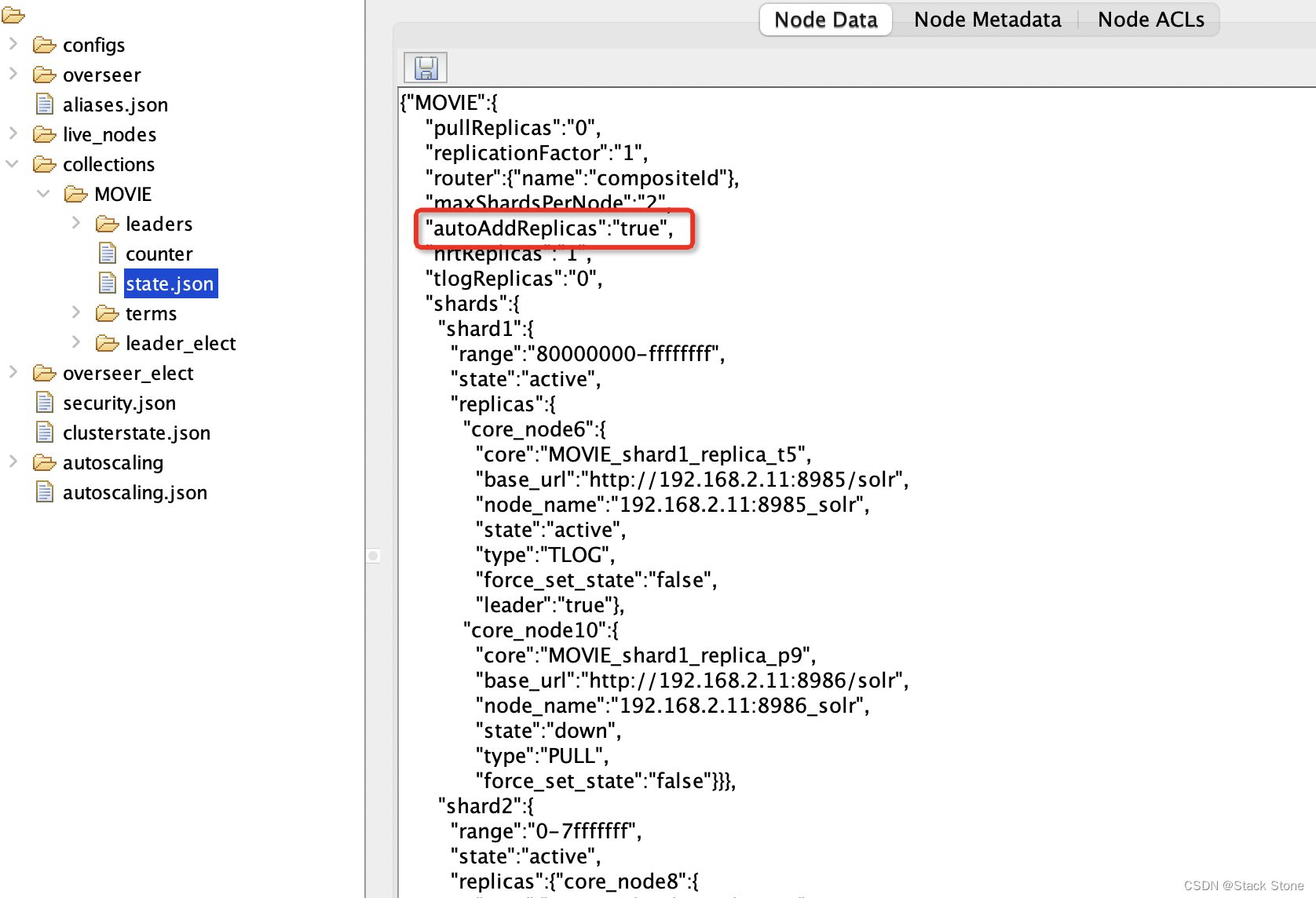Click the collections folder icon
Image resolution: width=1316 pixels, height=898 pixels.
point(45,165)
